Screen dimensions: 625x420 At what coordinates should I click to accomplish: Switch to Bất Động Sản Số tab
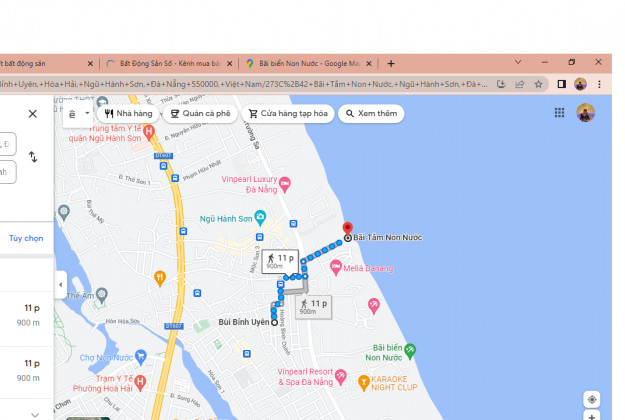170,63
